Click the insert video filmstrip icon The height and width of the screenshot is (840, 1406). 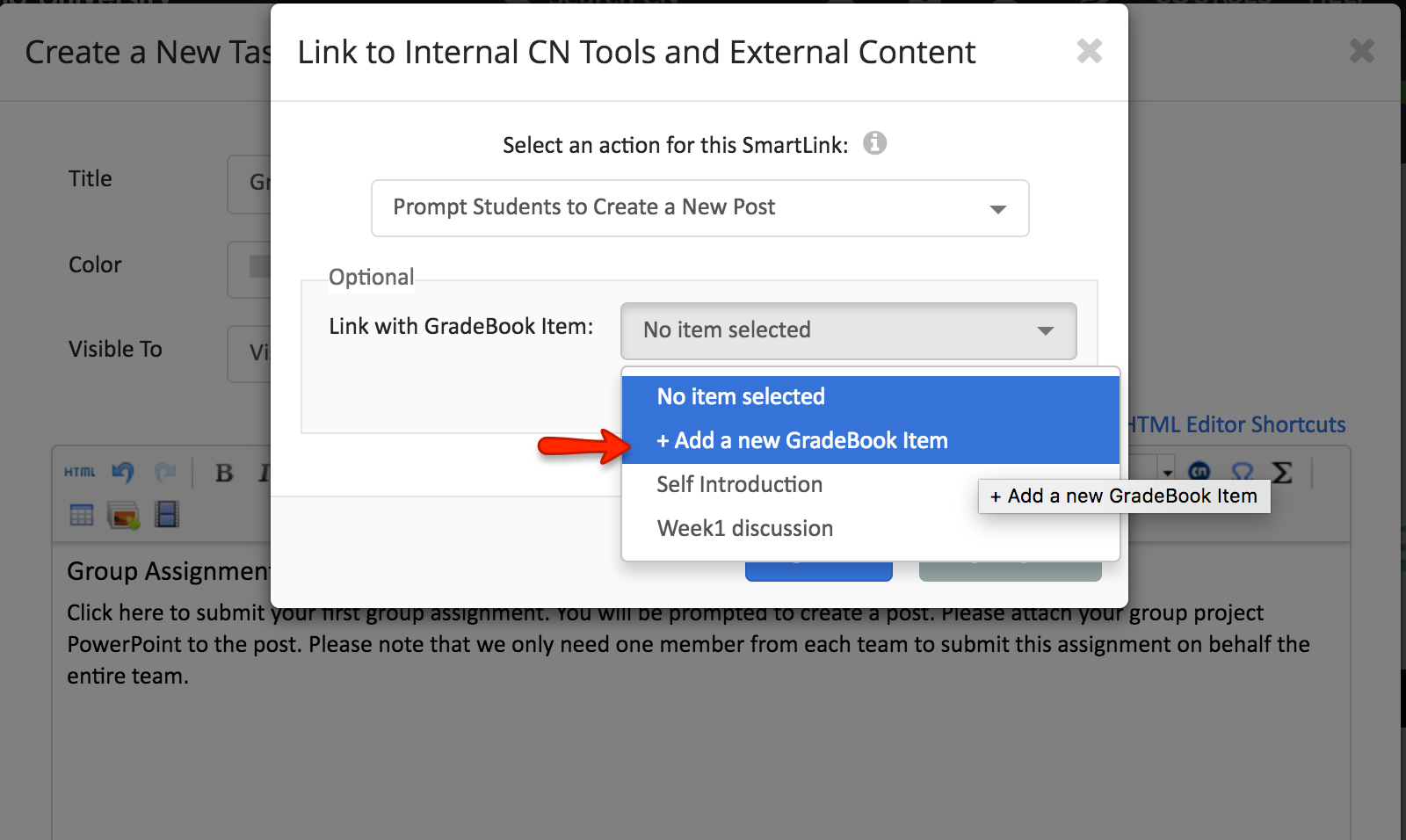tap(167, 514)
